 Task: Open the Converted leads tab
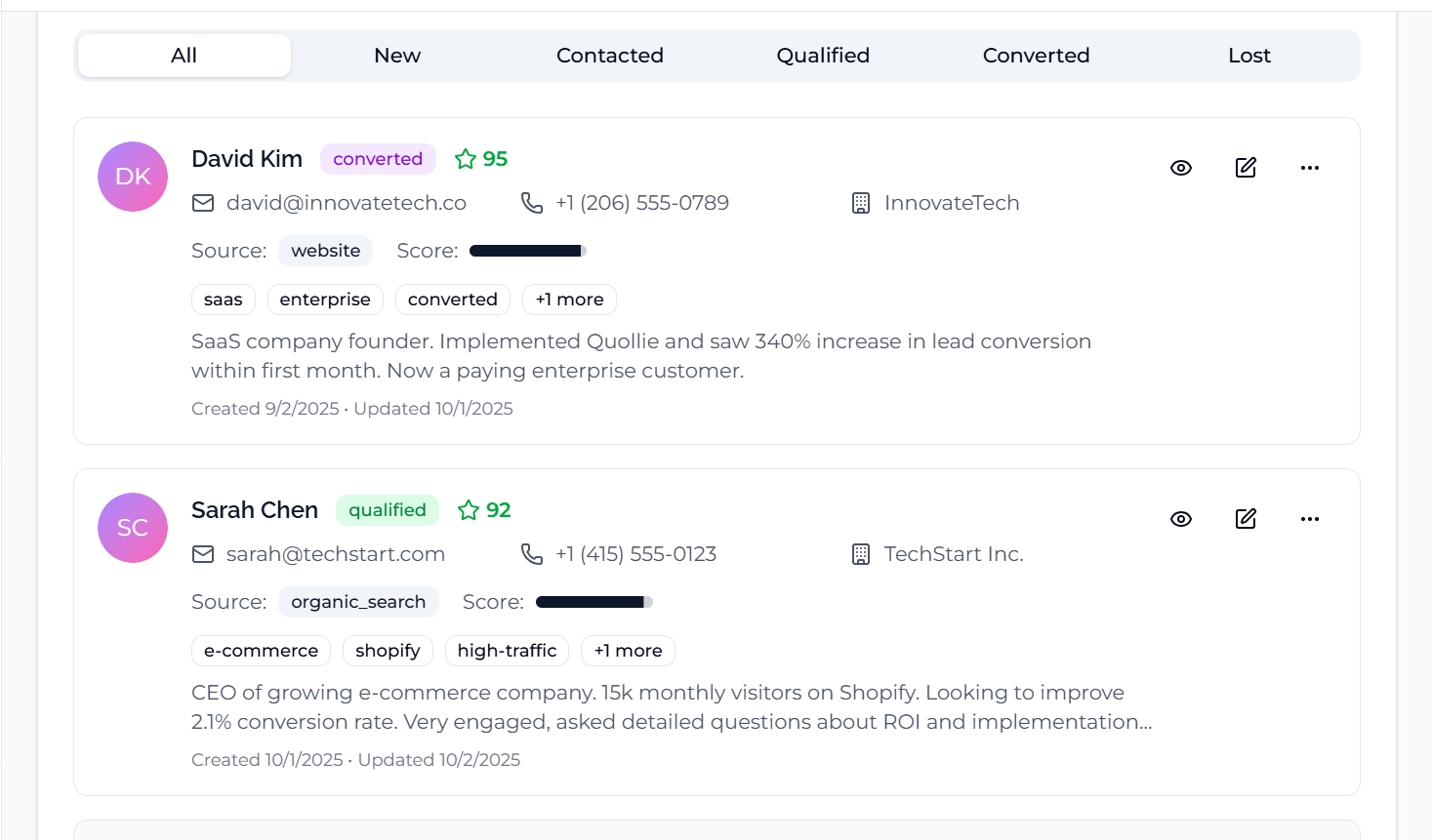[x=1036, y=56]
